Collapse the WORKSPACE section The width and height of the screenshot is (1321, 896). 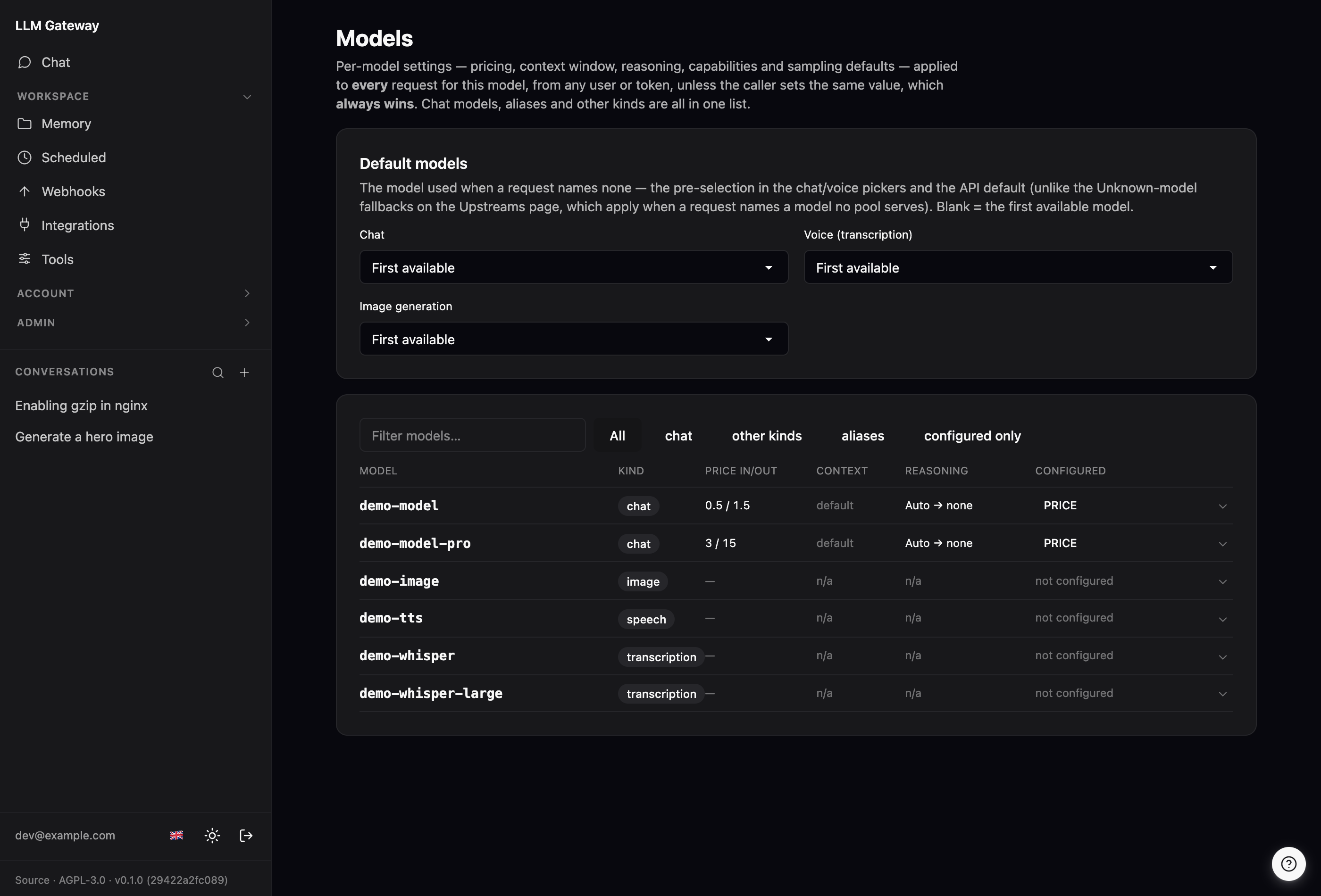tap(135, 97)
